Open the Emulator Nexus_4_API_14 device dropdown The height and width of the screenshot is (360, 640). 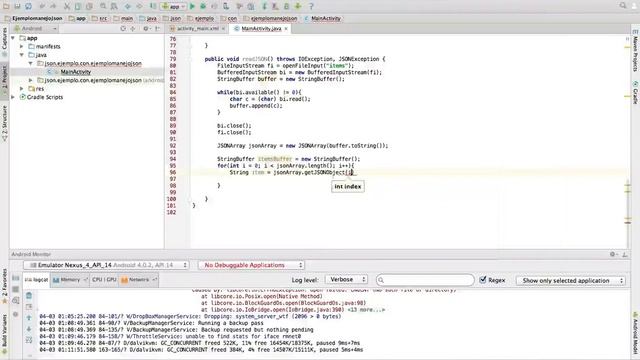(106, 265)
